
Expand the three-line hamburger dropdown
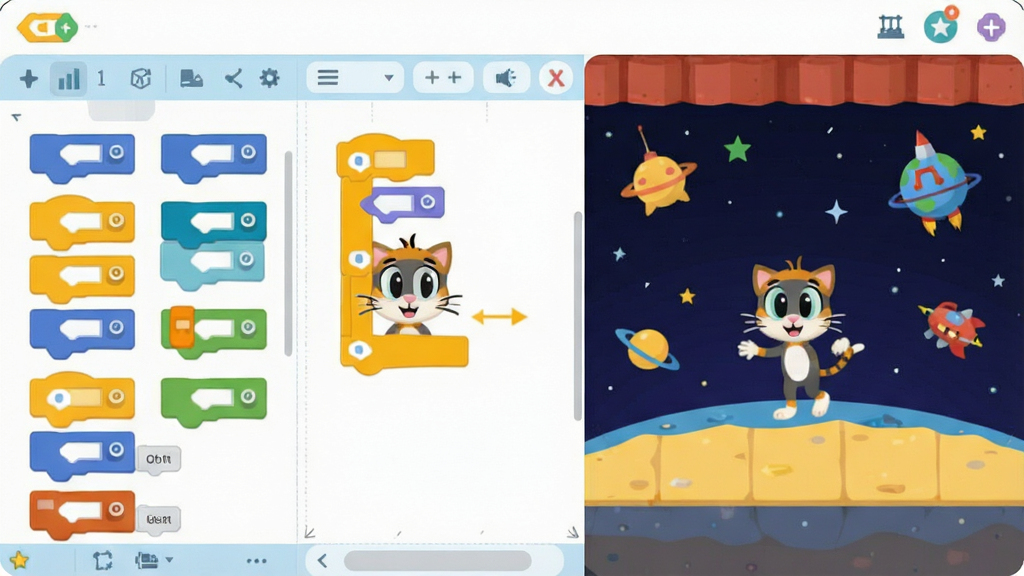(x=355, y=78)
